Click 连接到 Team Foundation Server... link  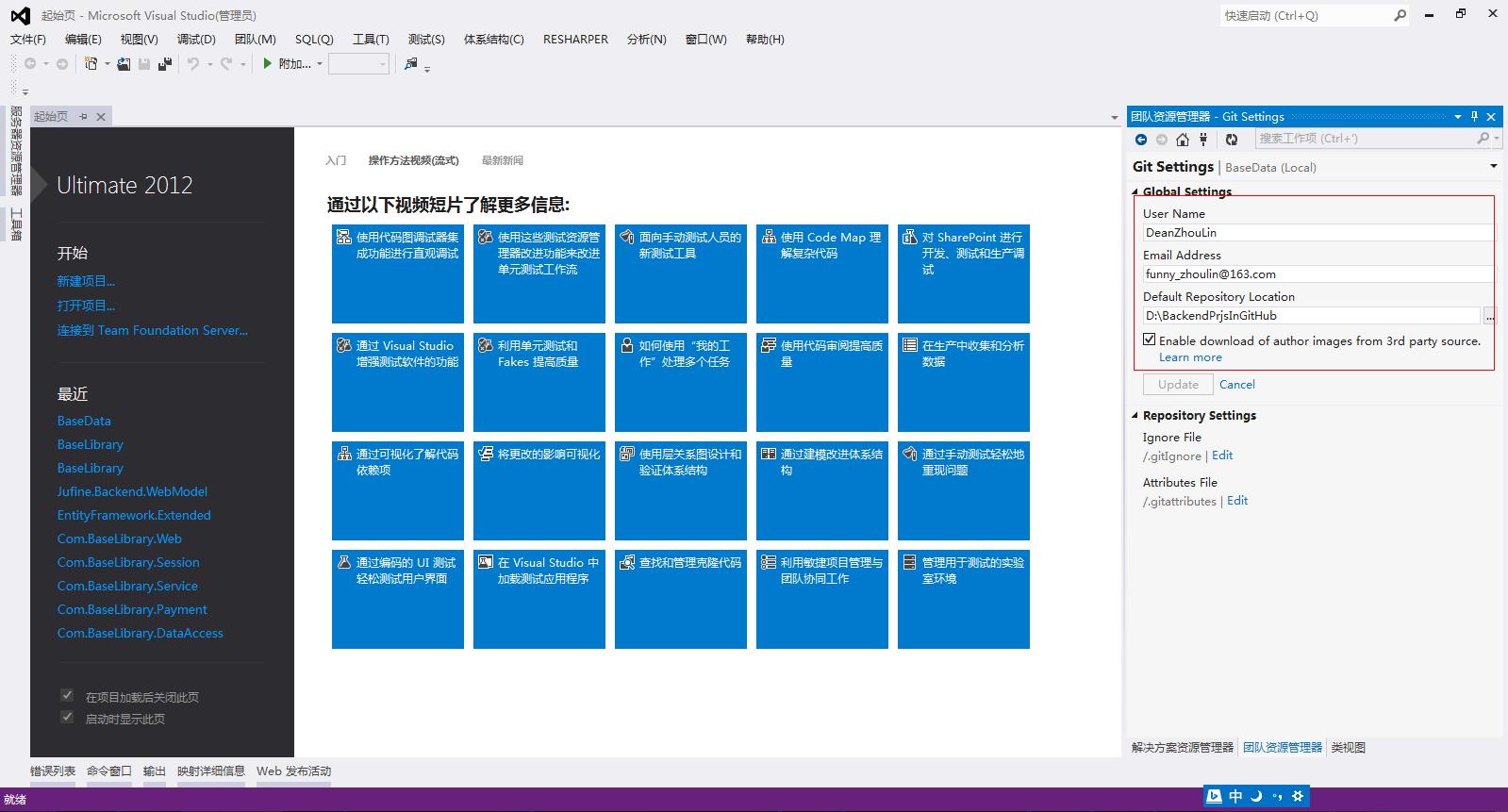[153, 330]
